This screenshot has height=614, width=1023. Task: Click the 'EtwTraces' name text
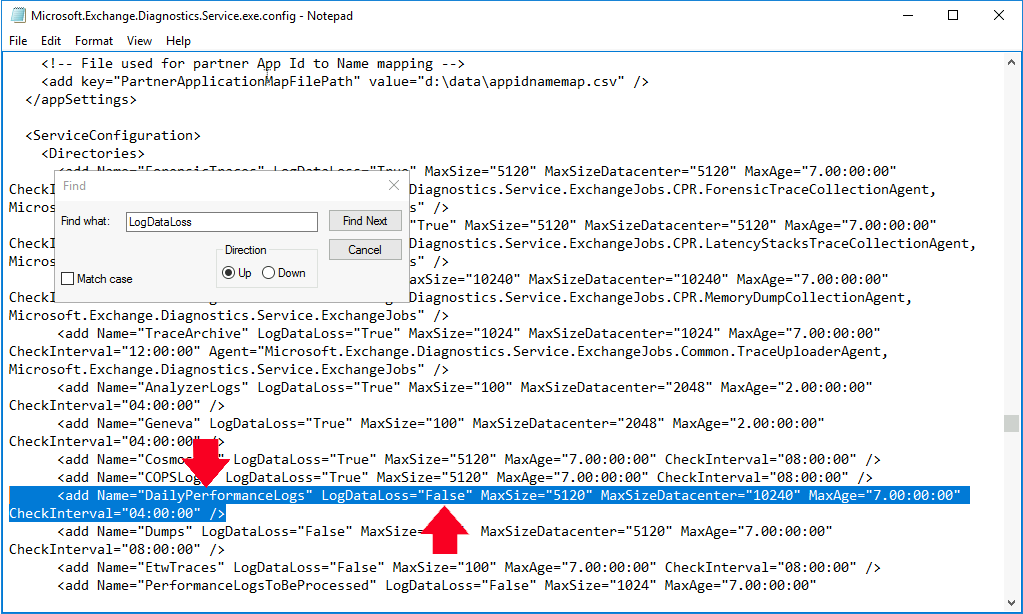[181, 568]
